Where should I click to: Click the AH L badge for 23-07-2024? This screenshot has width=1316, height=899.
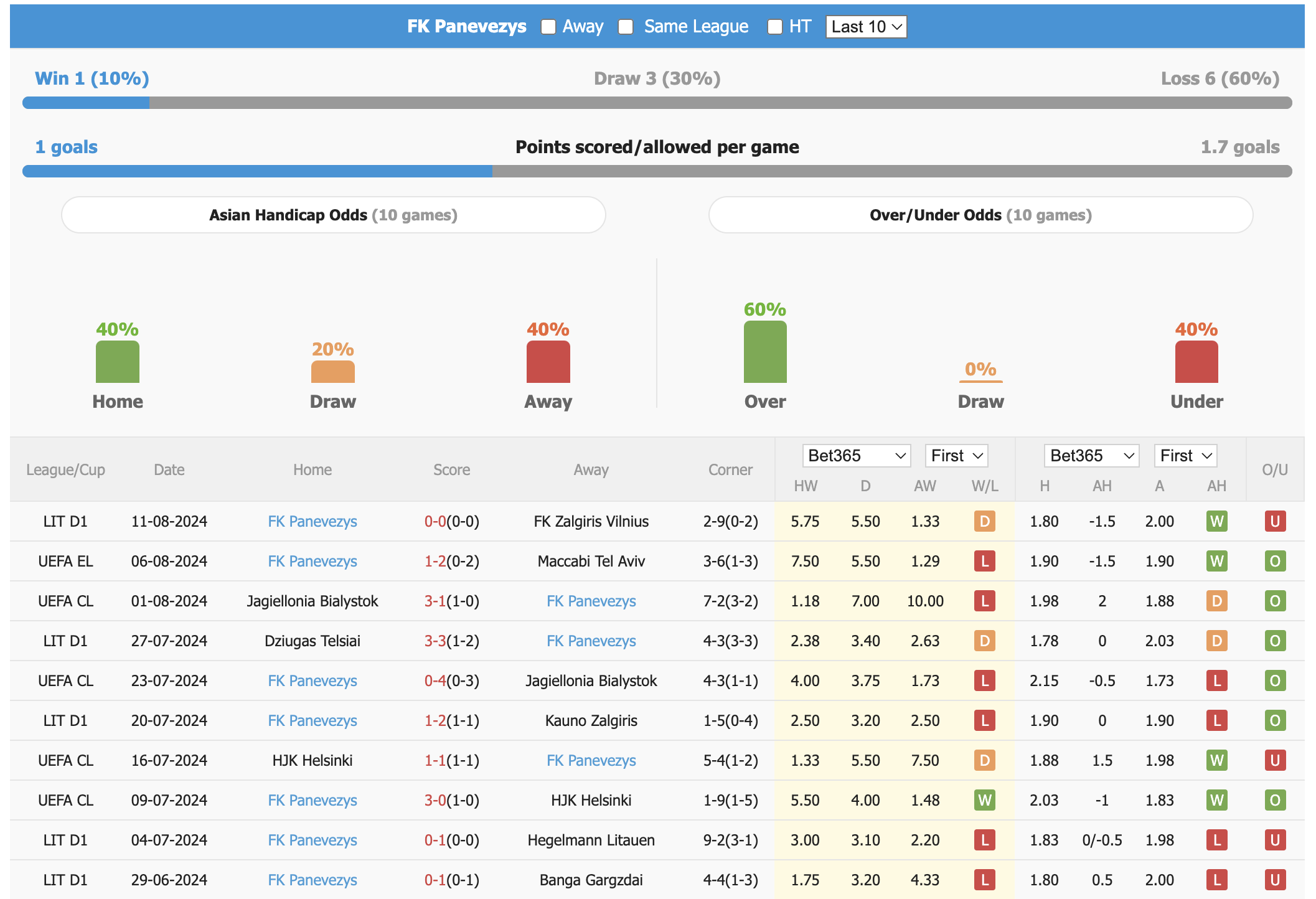(x=1217, y=680)
